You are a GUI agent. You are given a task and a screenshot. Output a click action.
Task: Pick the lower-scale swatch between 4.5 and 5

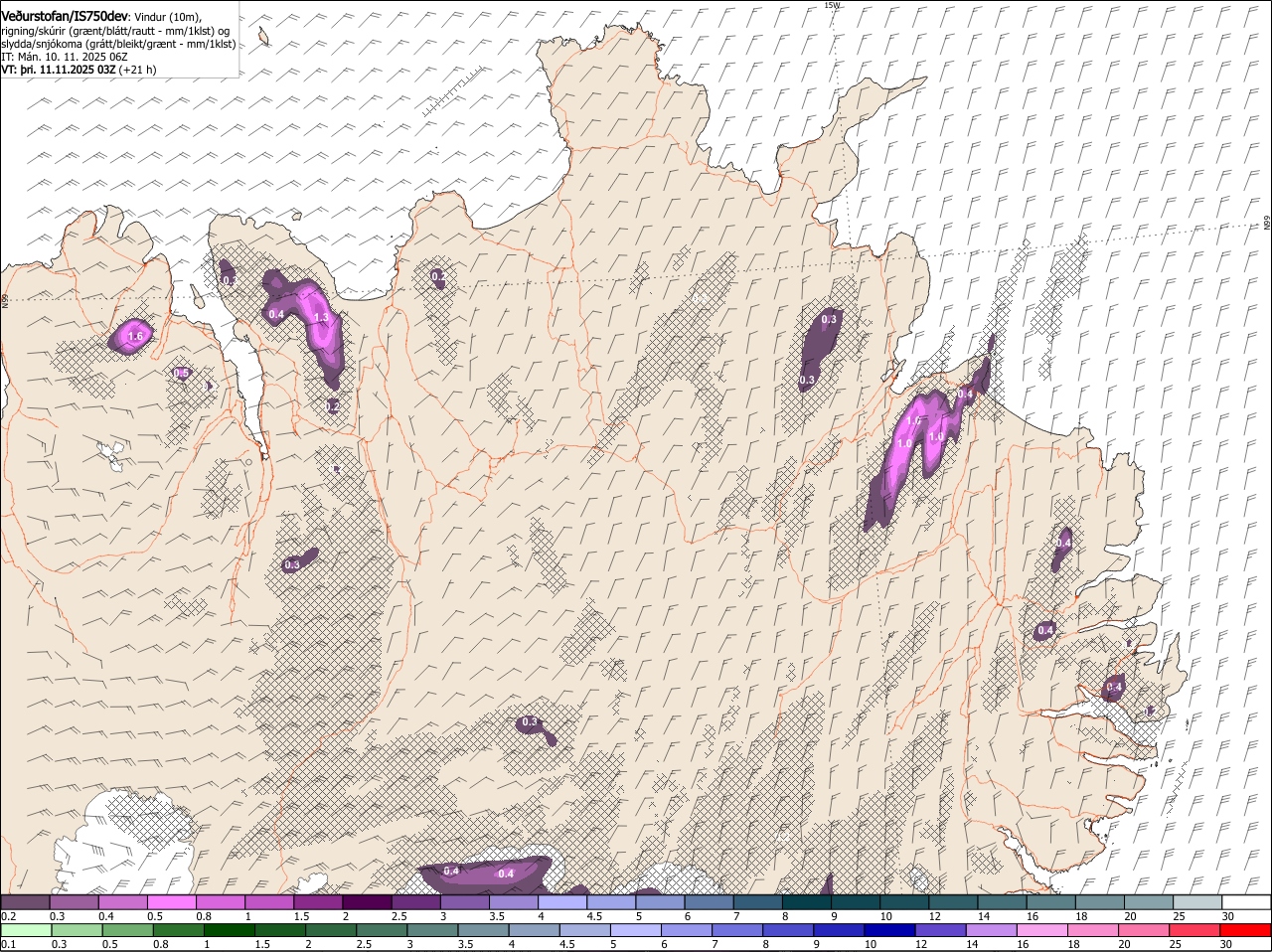585,930
